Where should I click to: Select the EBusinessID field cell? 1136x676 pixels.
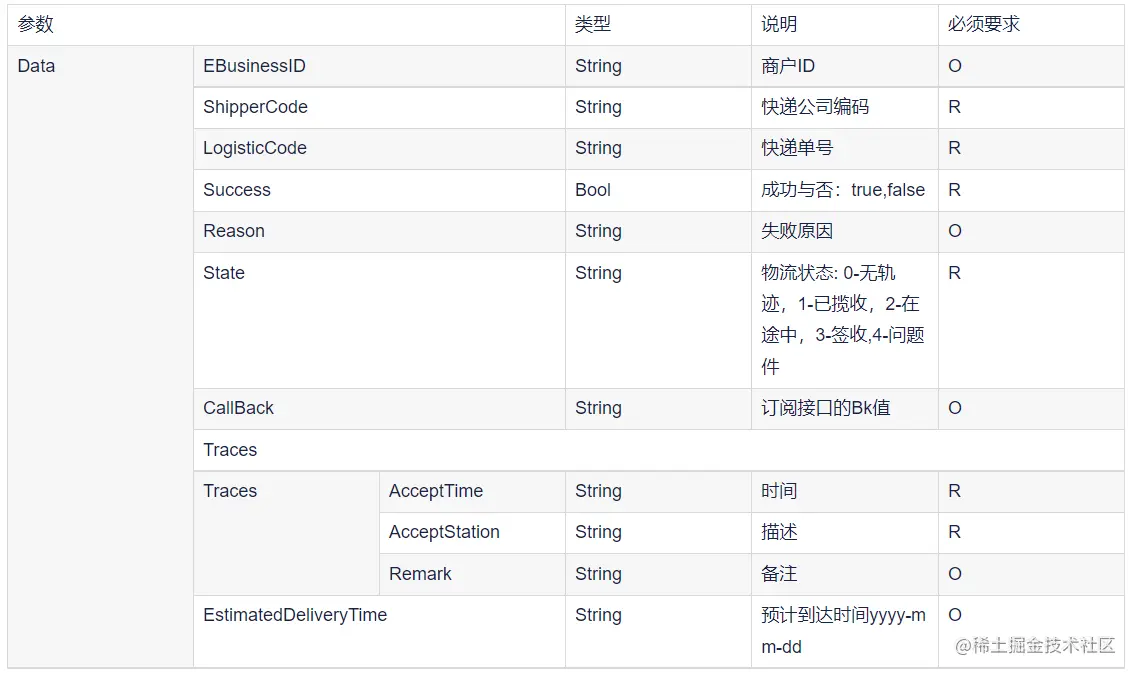(x=254, y=66)
